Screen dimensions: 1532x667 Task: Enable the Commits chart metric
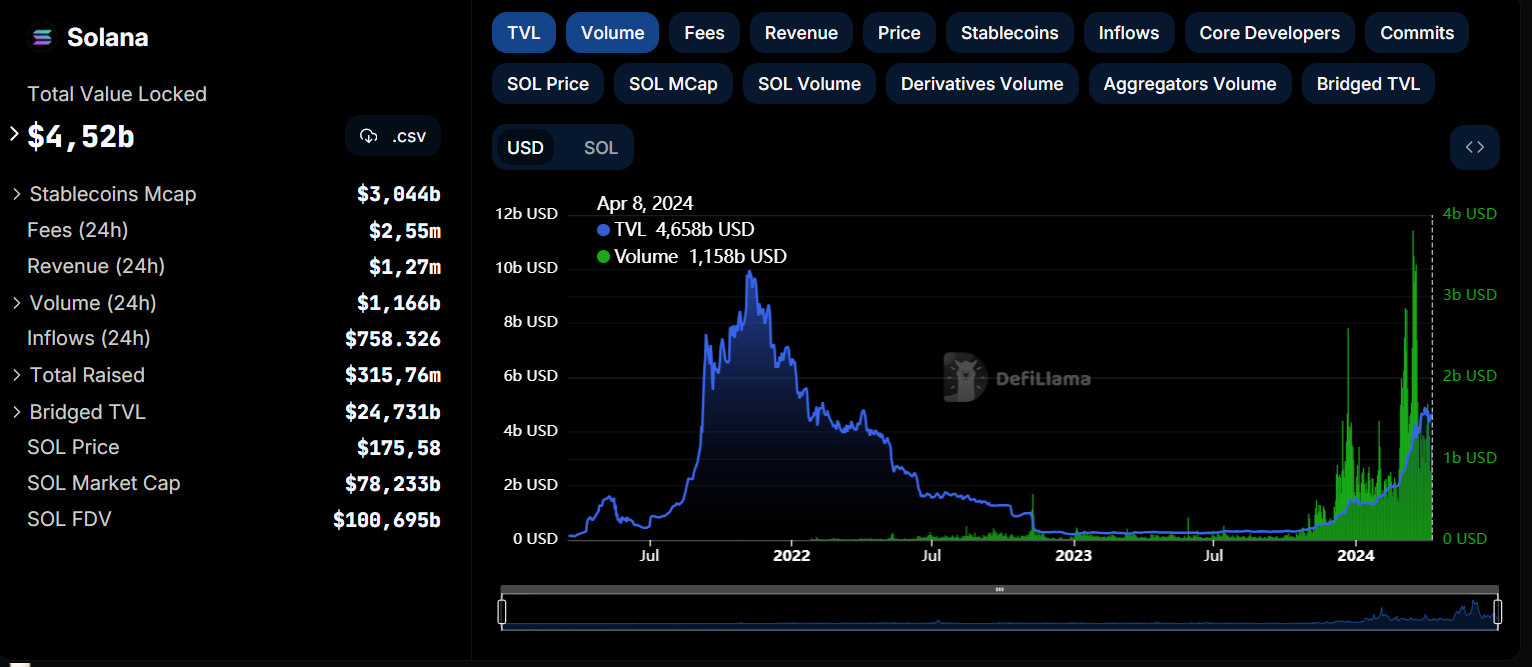tap(1417, 33)
